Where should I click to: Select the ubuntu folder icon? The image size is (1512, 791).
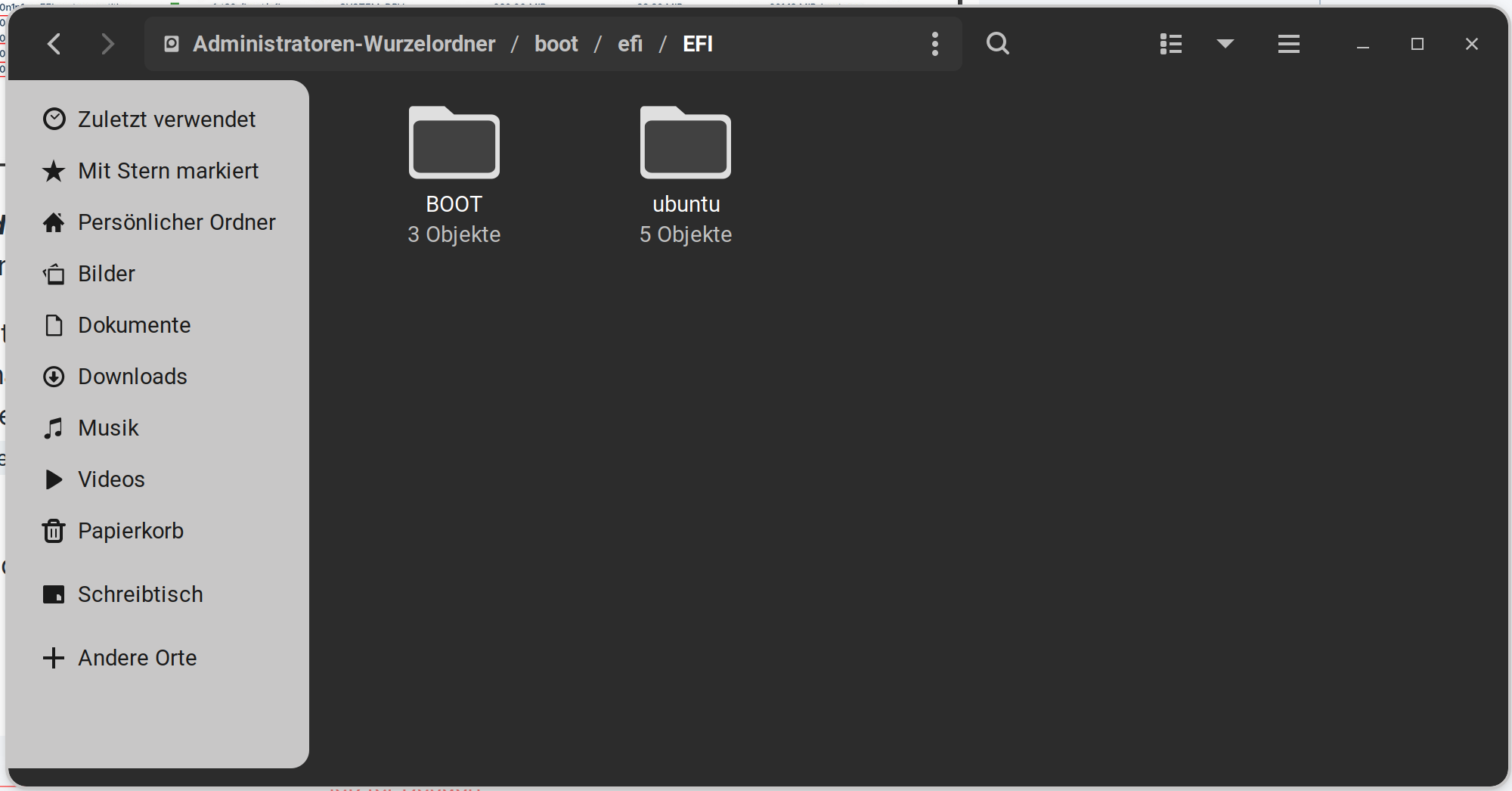point(686,142)
